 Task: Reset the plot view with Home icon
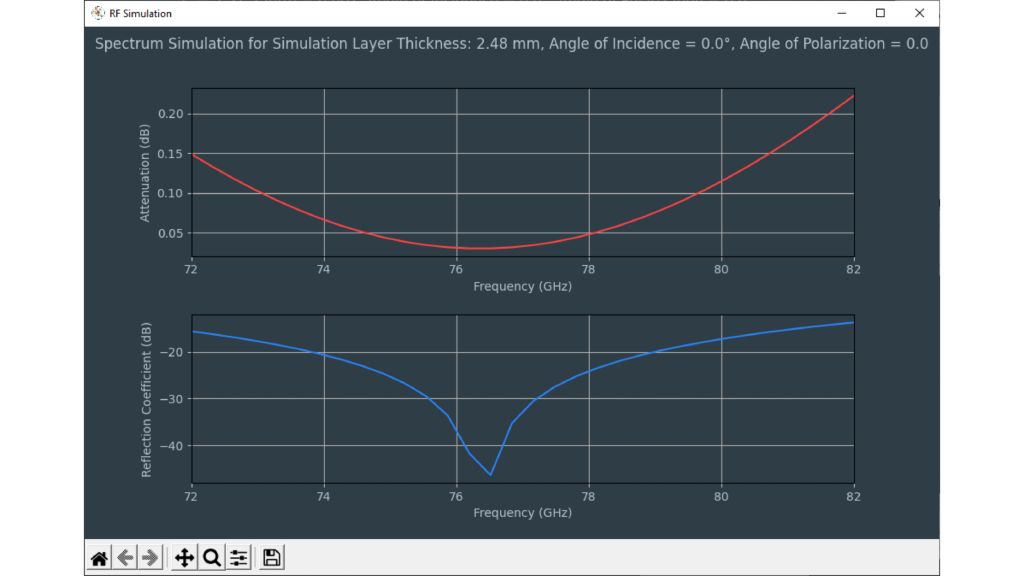(x=99, y=558)
